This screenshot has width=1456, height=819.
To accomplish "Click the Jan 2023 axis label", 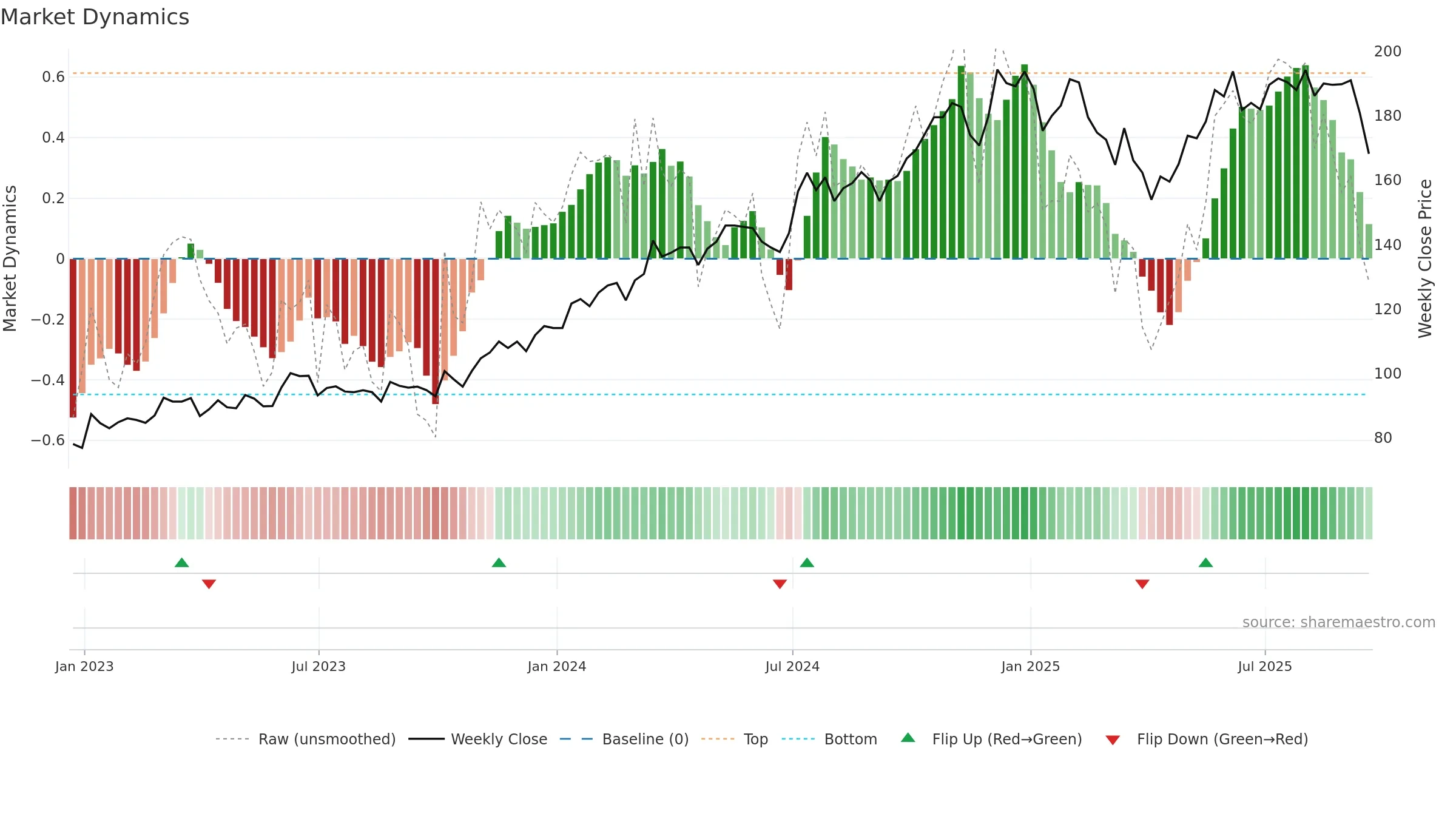I will [x=84, y=666].
